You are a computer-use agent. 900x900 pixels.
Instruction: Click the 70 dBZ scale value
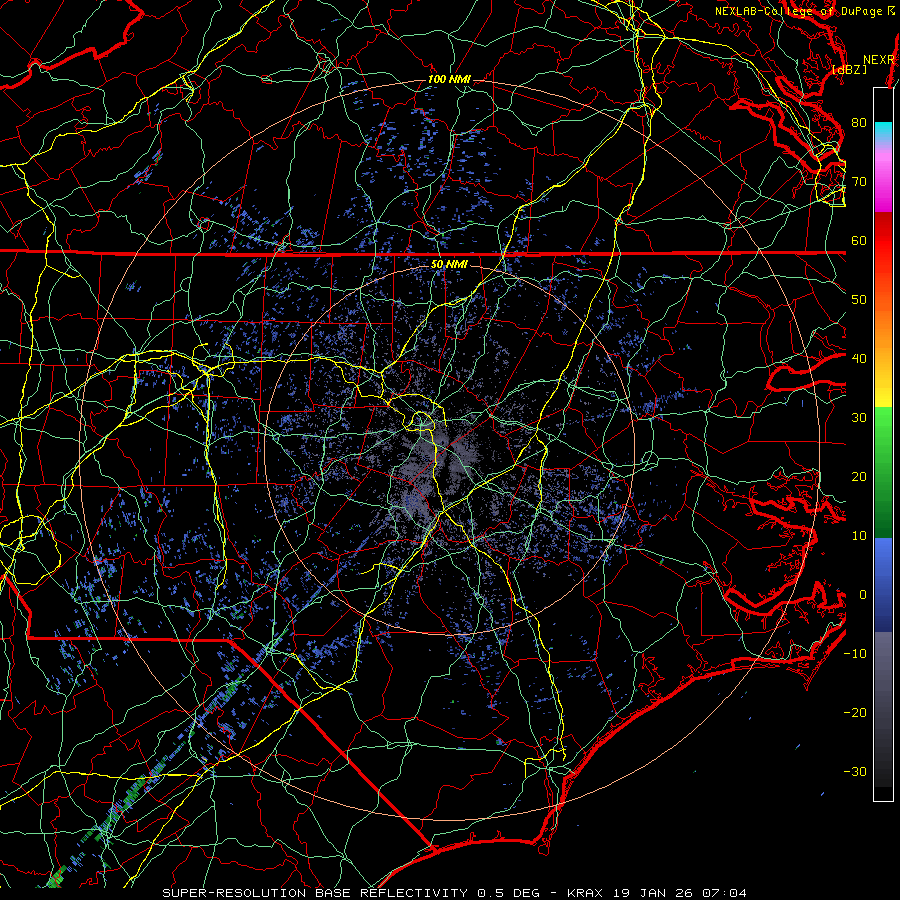coord(859,181)
